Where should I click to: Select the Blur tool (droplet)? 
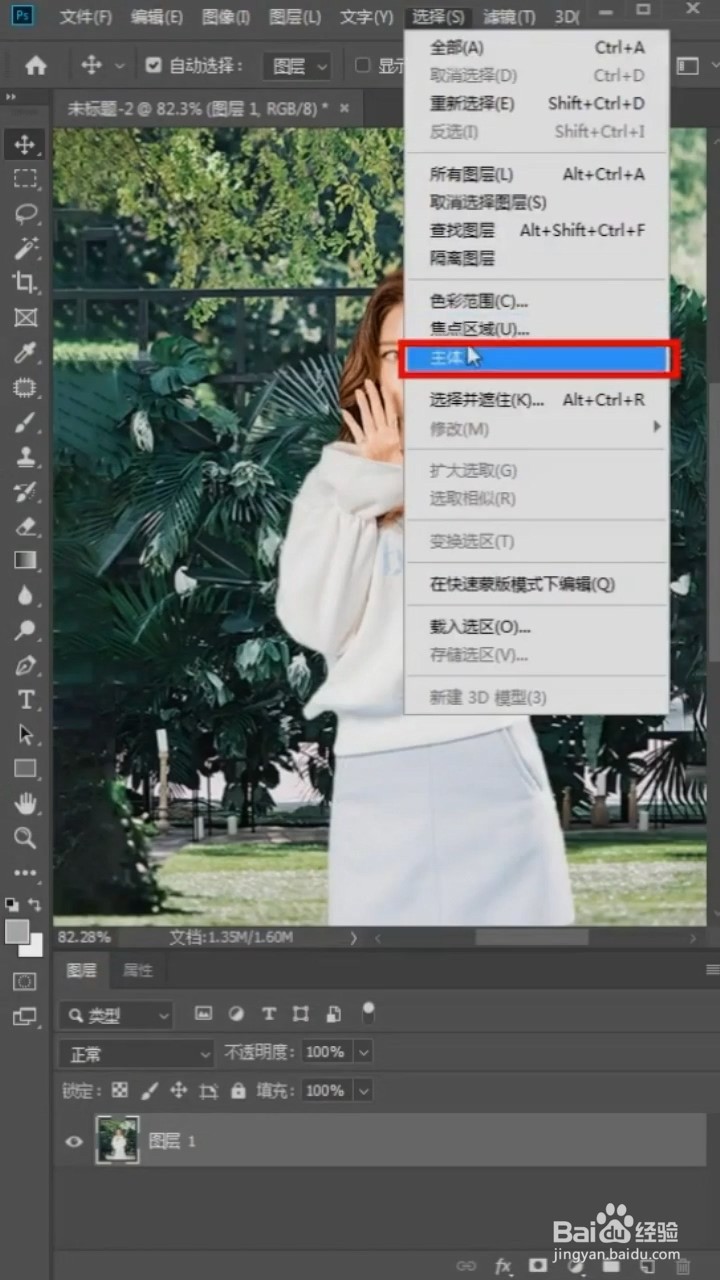pos(25,595)
